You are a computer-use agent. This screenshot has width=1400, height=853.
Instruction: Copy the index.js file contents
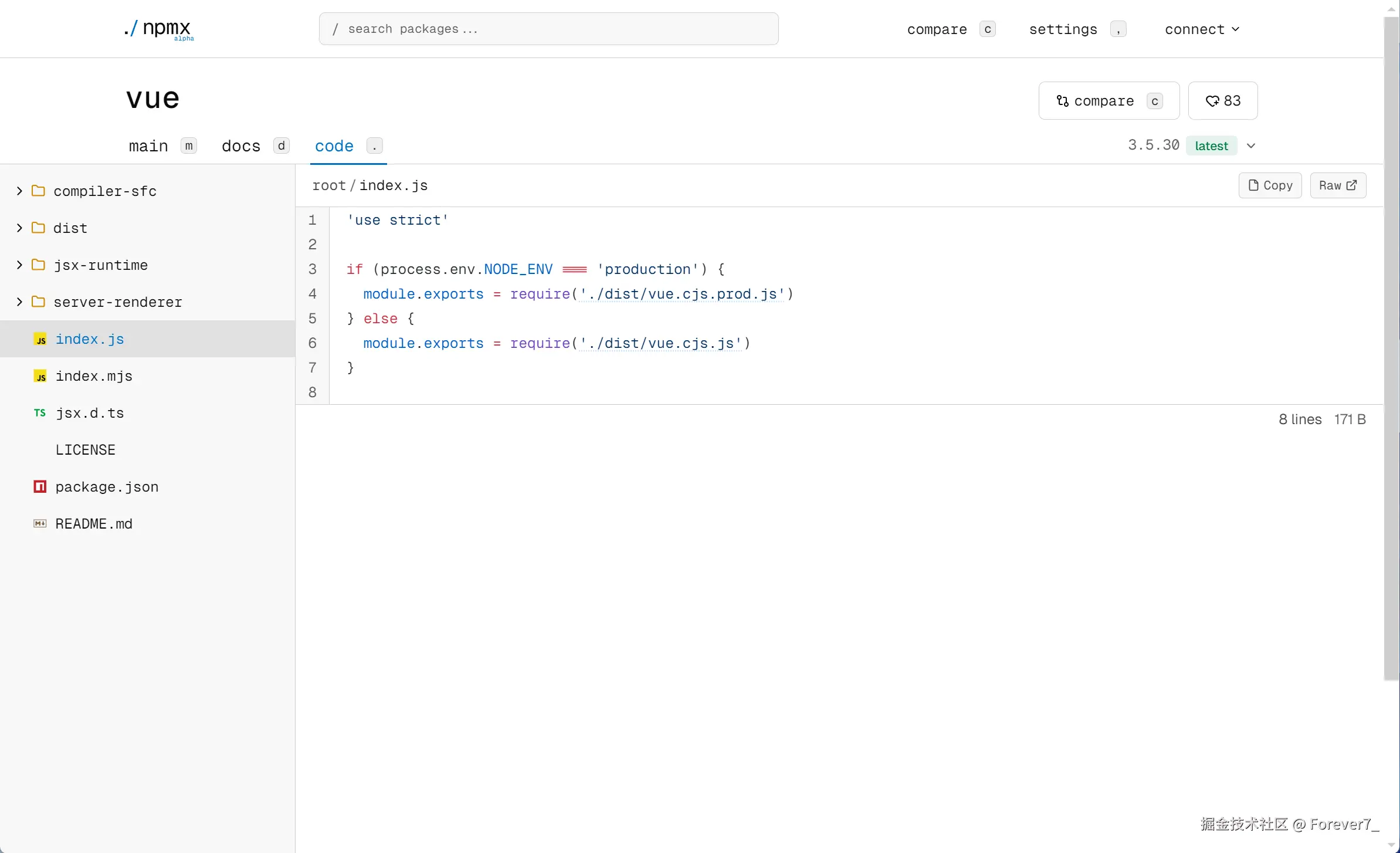tap(1270, 185)
